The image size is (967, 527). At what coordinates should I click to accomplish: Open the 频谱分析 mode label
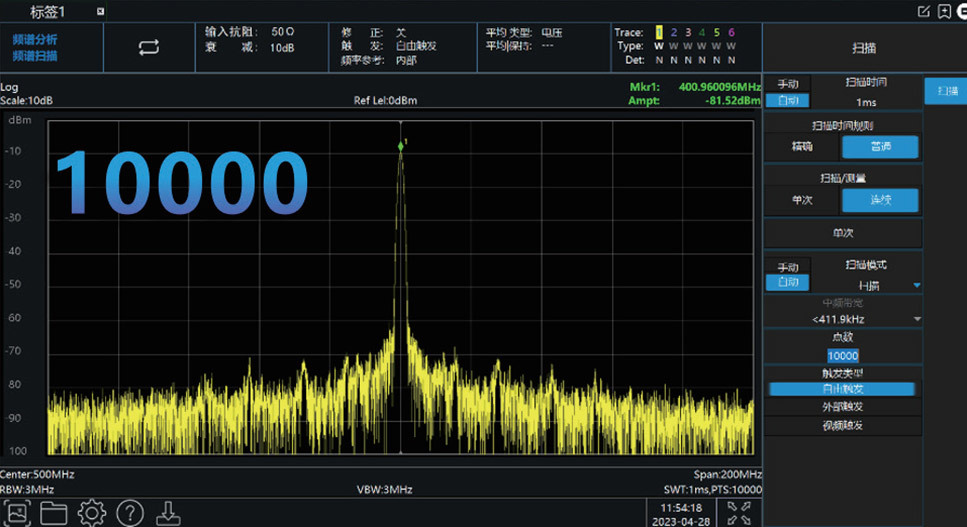(x=35, y=39)
